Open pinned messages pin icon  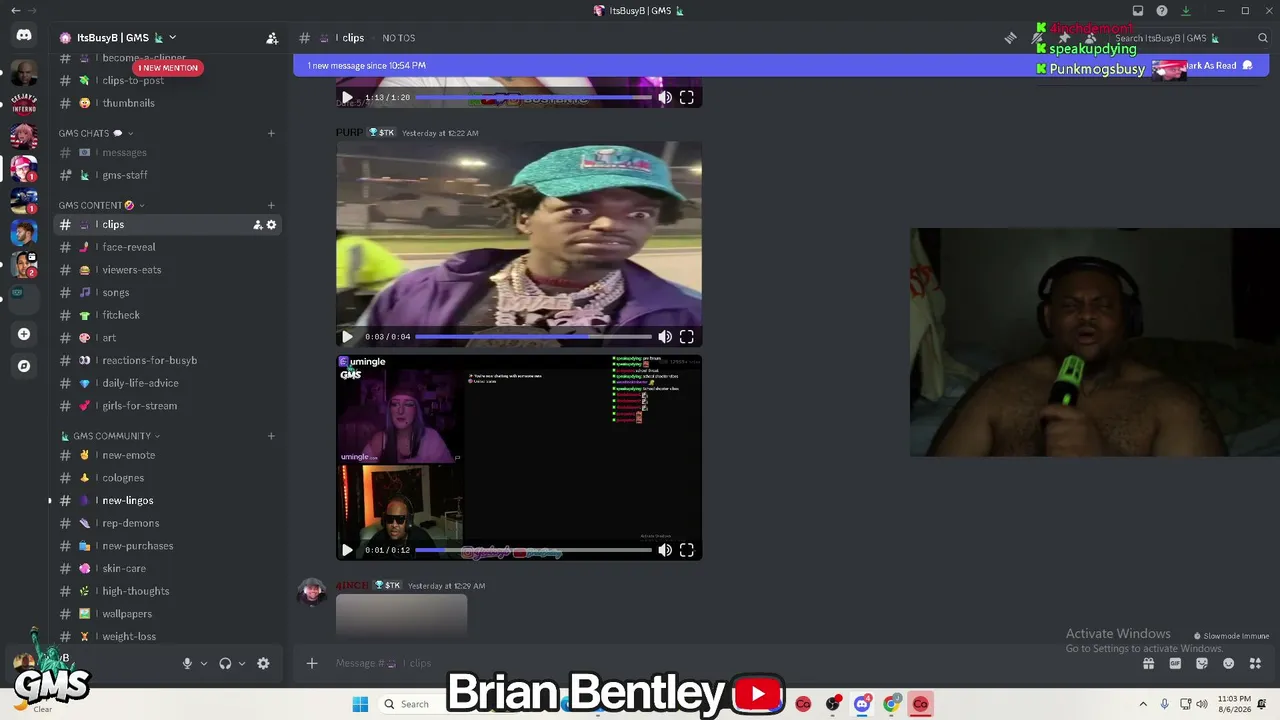coord(1064,38)
